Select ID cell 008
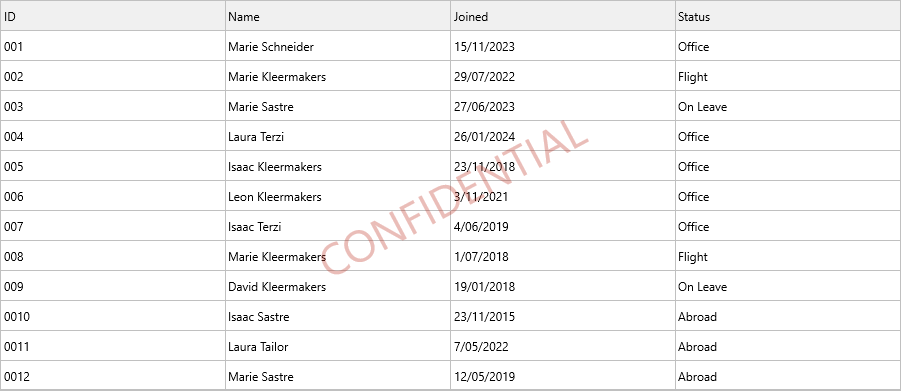The height and width of the screenshot is (391, 901). [113, 256]
